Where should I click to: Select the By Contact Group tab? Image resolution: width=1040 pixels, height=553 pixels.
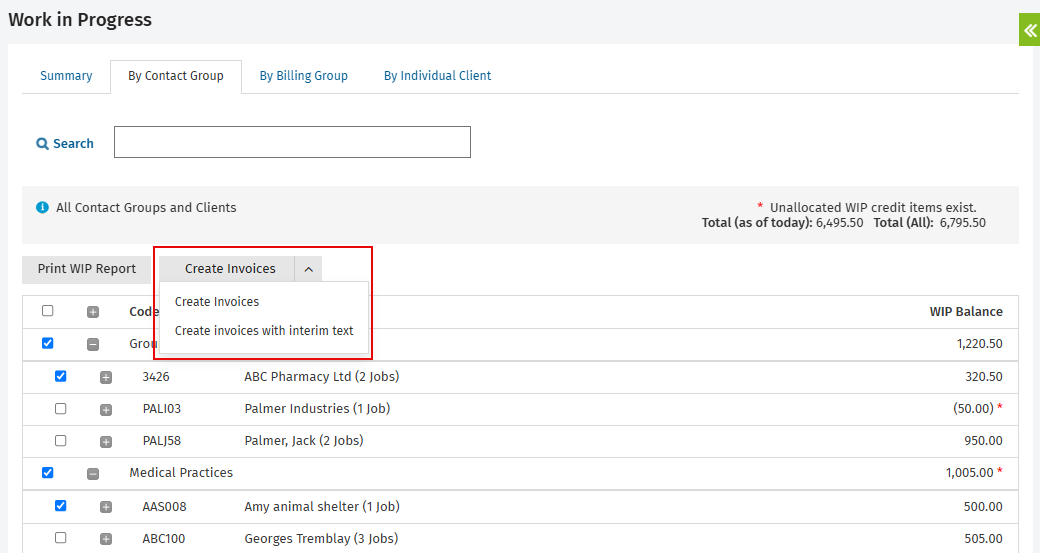176,76
